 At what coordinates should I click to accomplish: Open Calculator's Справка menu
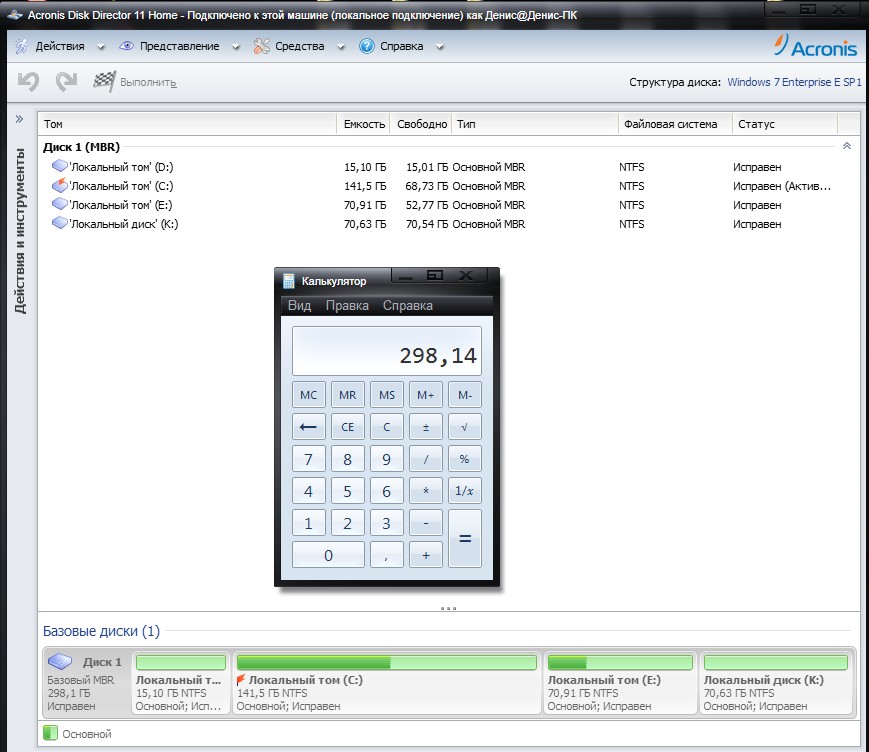point(407,305)
